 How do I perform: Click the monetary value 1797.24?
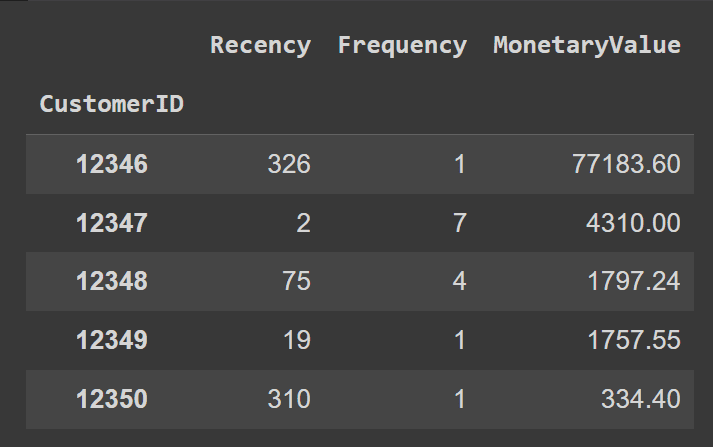coord(634,281)
